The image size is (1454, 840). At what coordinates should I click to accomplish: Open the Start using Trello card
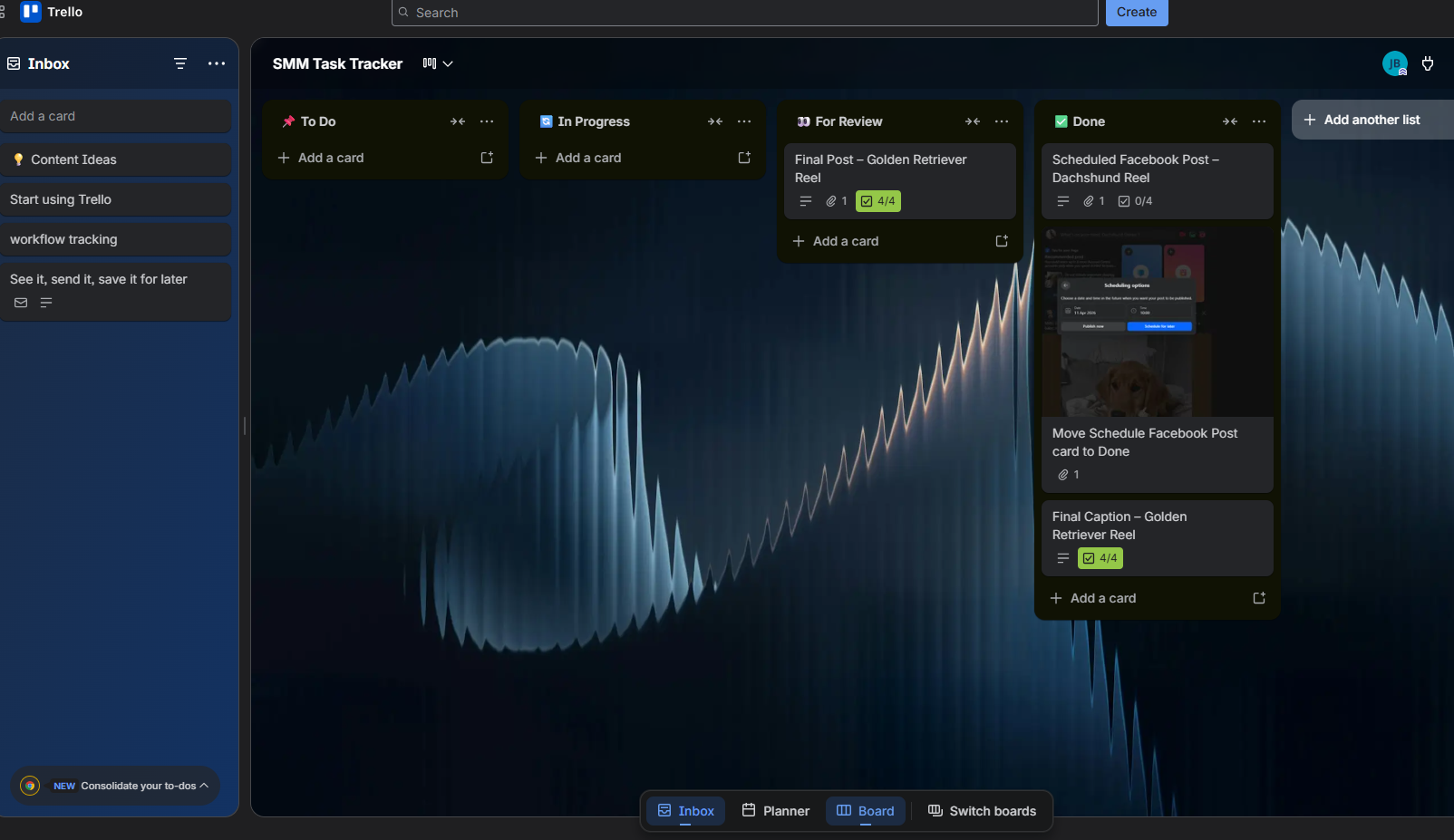click(x=115, y=199)
